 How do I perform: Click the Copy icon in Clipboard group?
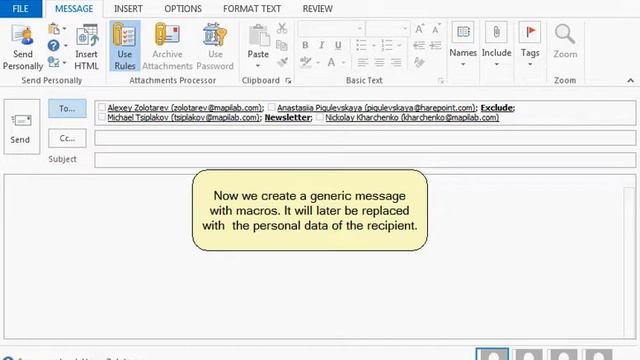click(282, 45)
